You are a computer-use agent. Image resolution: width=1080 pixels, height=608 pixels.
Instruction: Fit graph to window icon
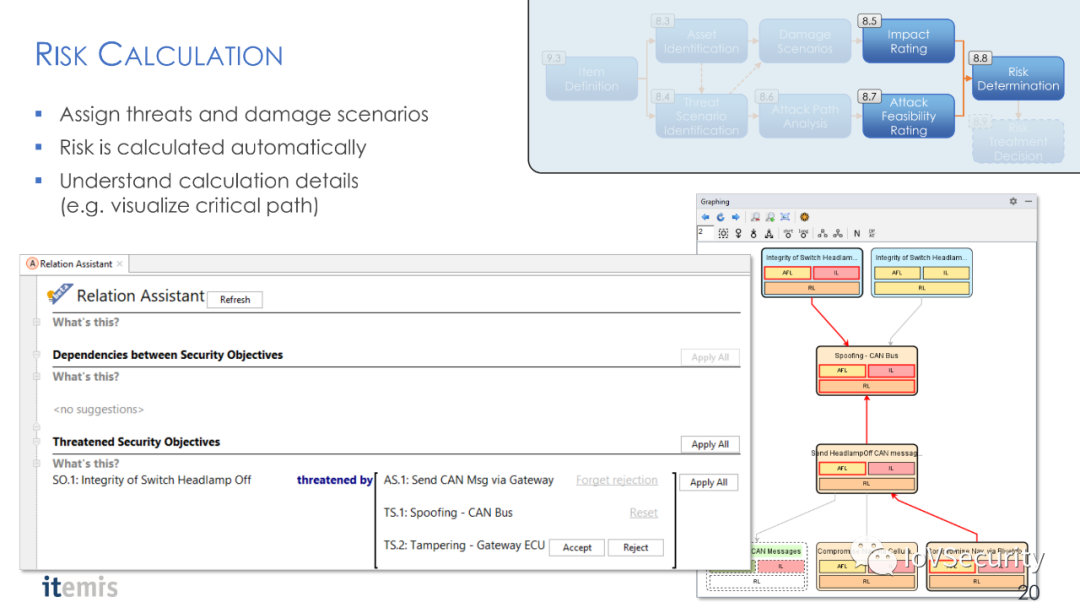tap(785, 217)
